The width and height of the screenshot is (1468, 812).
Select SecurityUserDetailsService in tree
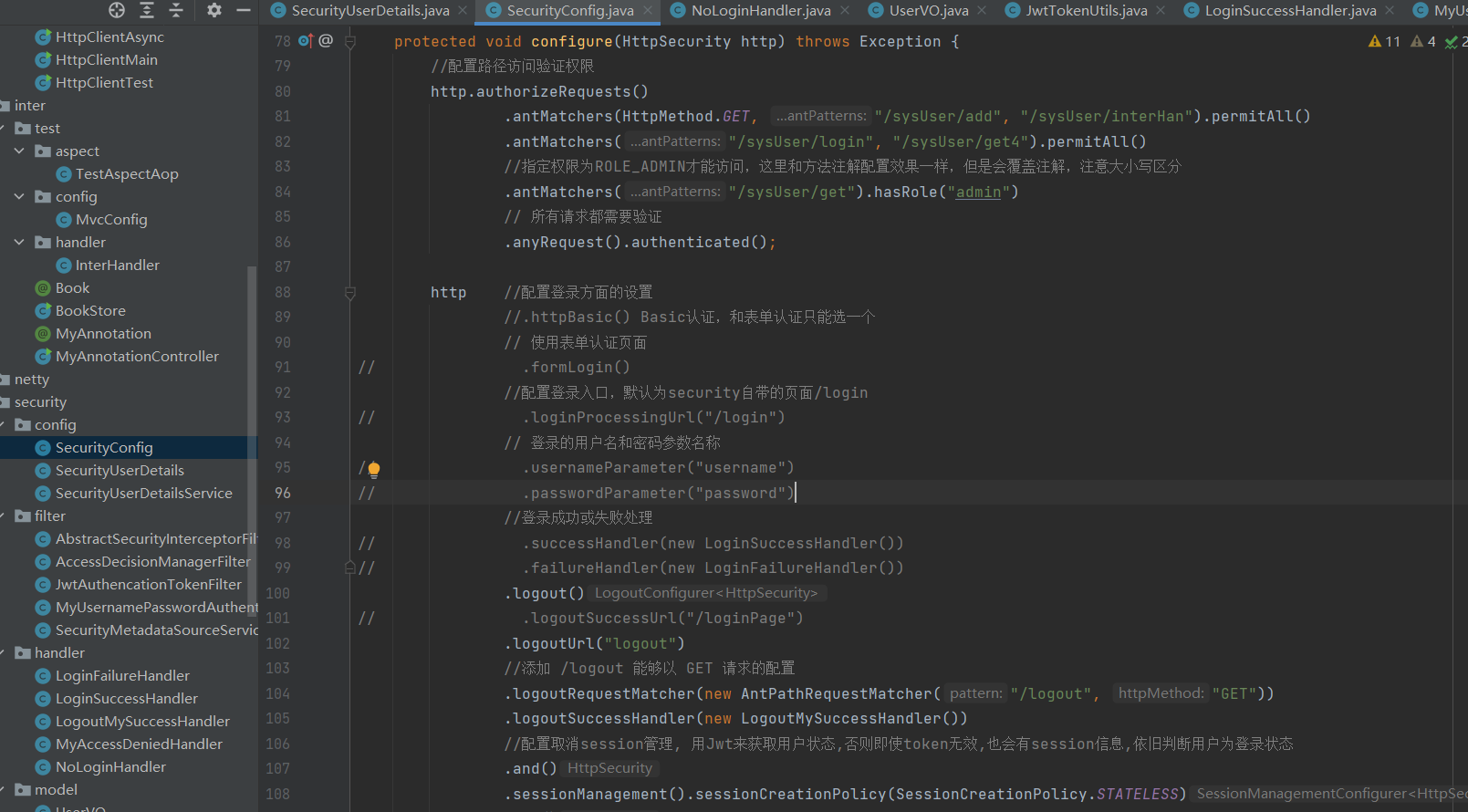pos(144,494)
